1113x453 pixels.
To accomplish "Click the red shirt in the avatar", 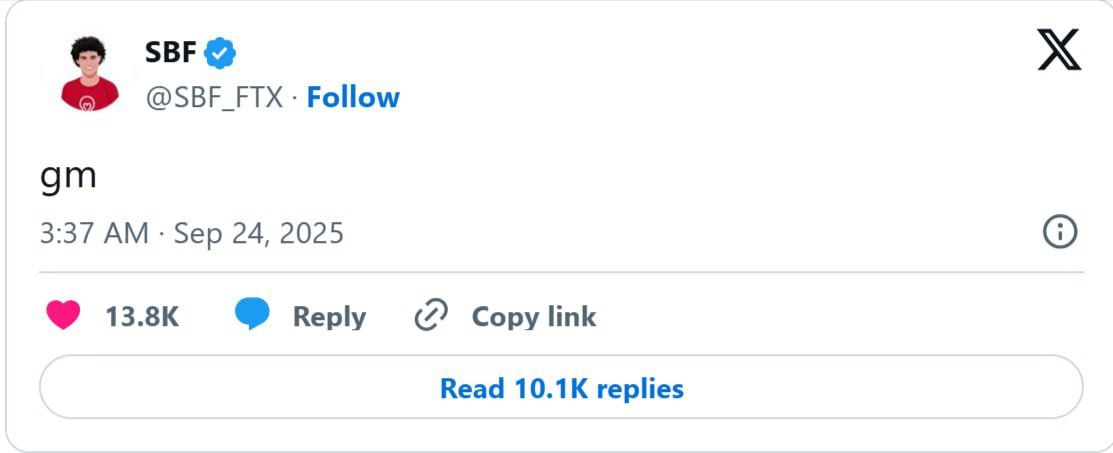I will tap(89, 95).
